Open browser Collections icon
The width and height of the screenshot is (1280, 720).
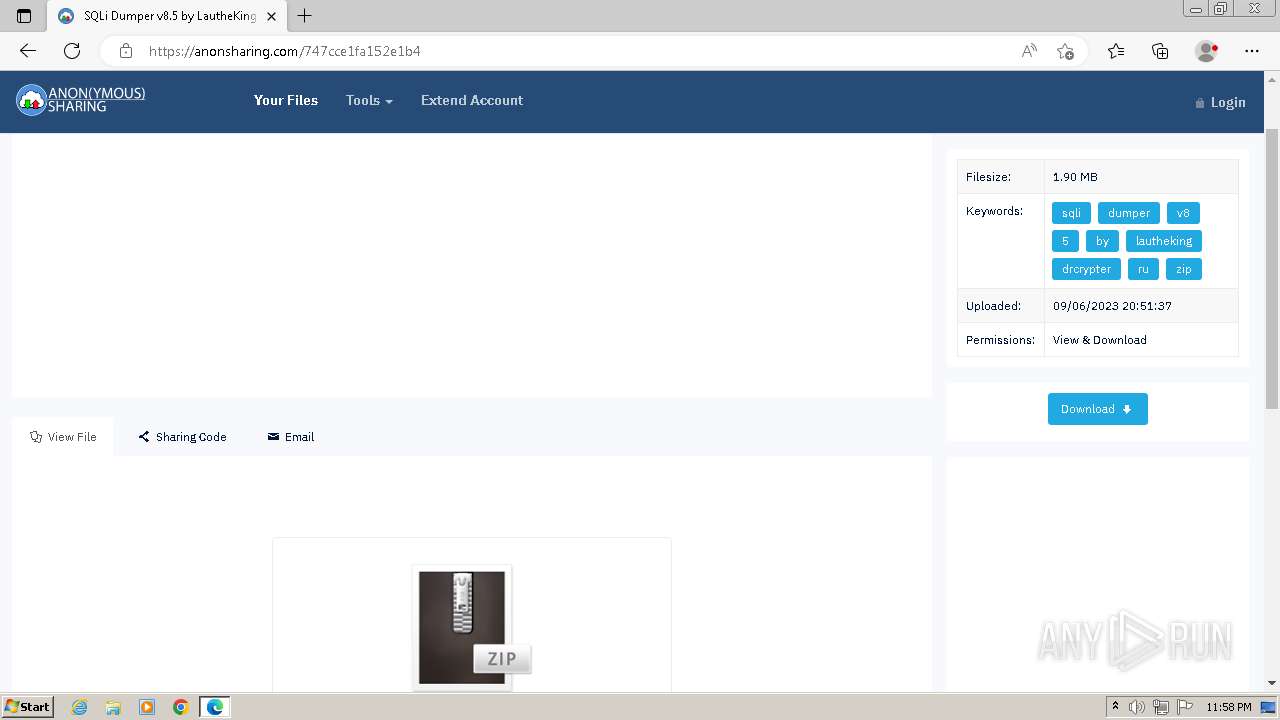coord(1160,51)
